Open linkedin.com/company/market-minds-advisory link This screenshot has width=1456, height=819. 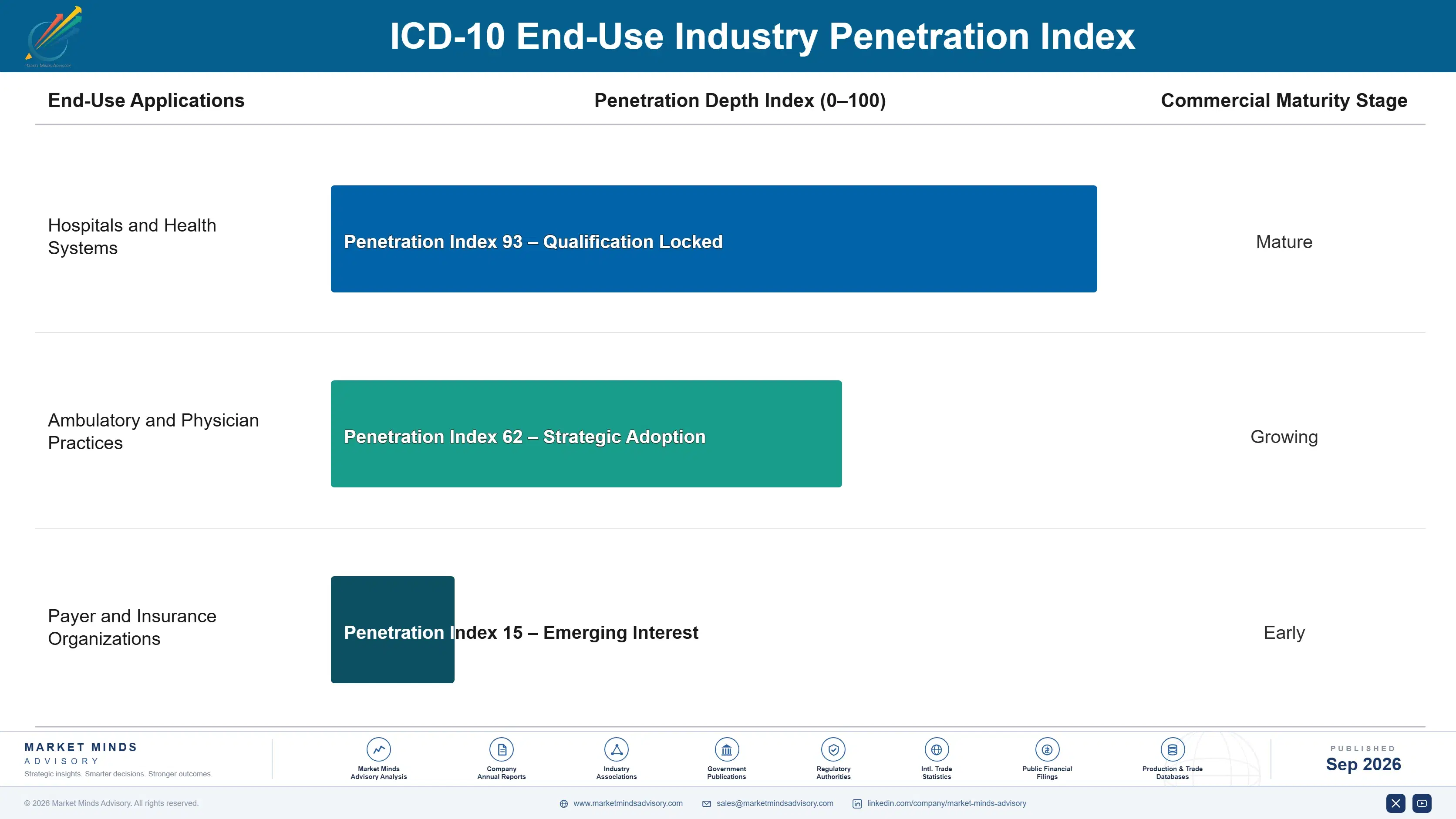pyautogui.click(x=947, y=803)
